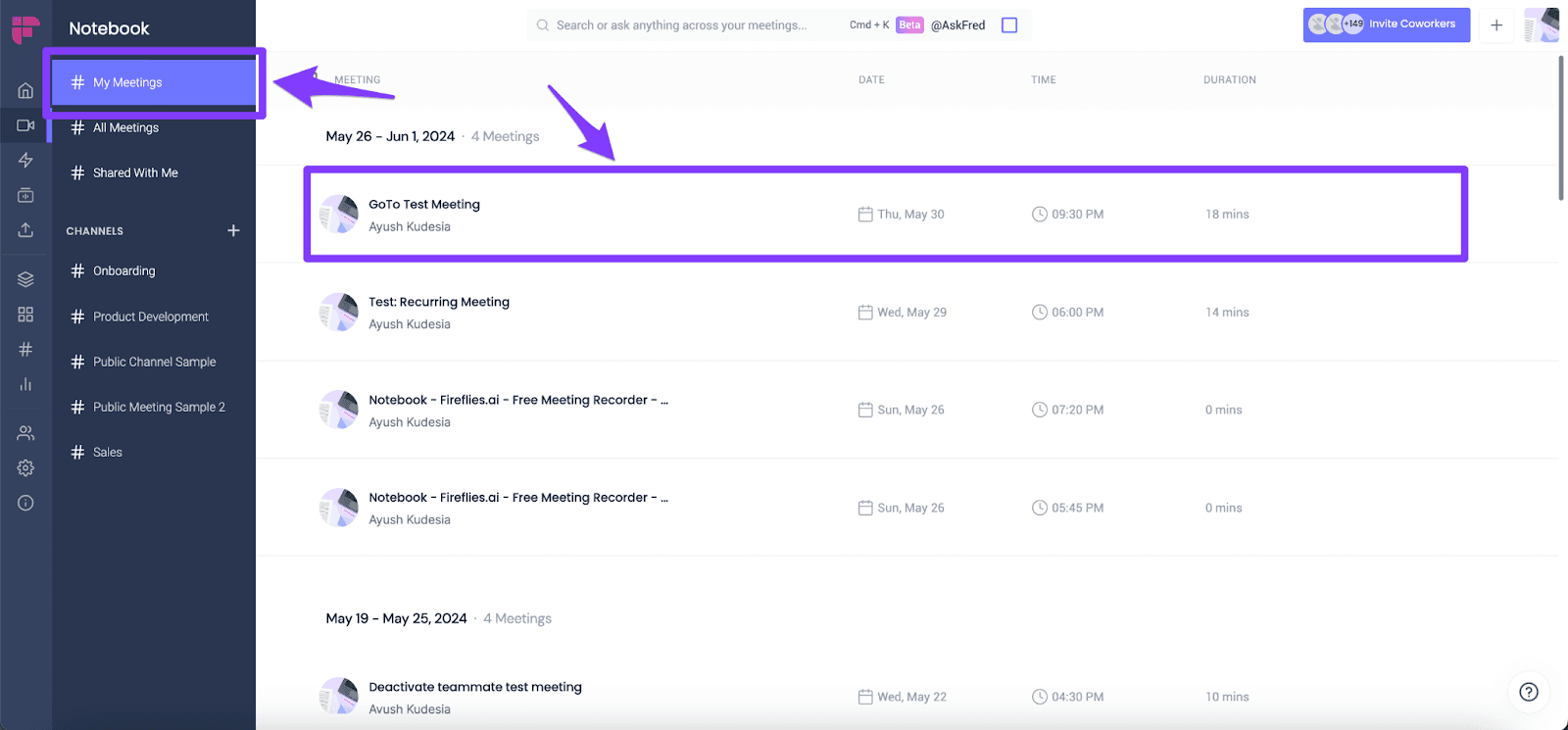The width and height of the screenshot is (1568, 730).
Task: Open the profile avatar at top right
Action: coord(1542,25)
